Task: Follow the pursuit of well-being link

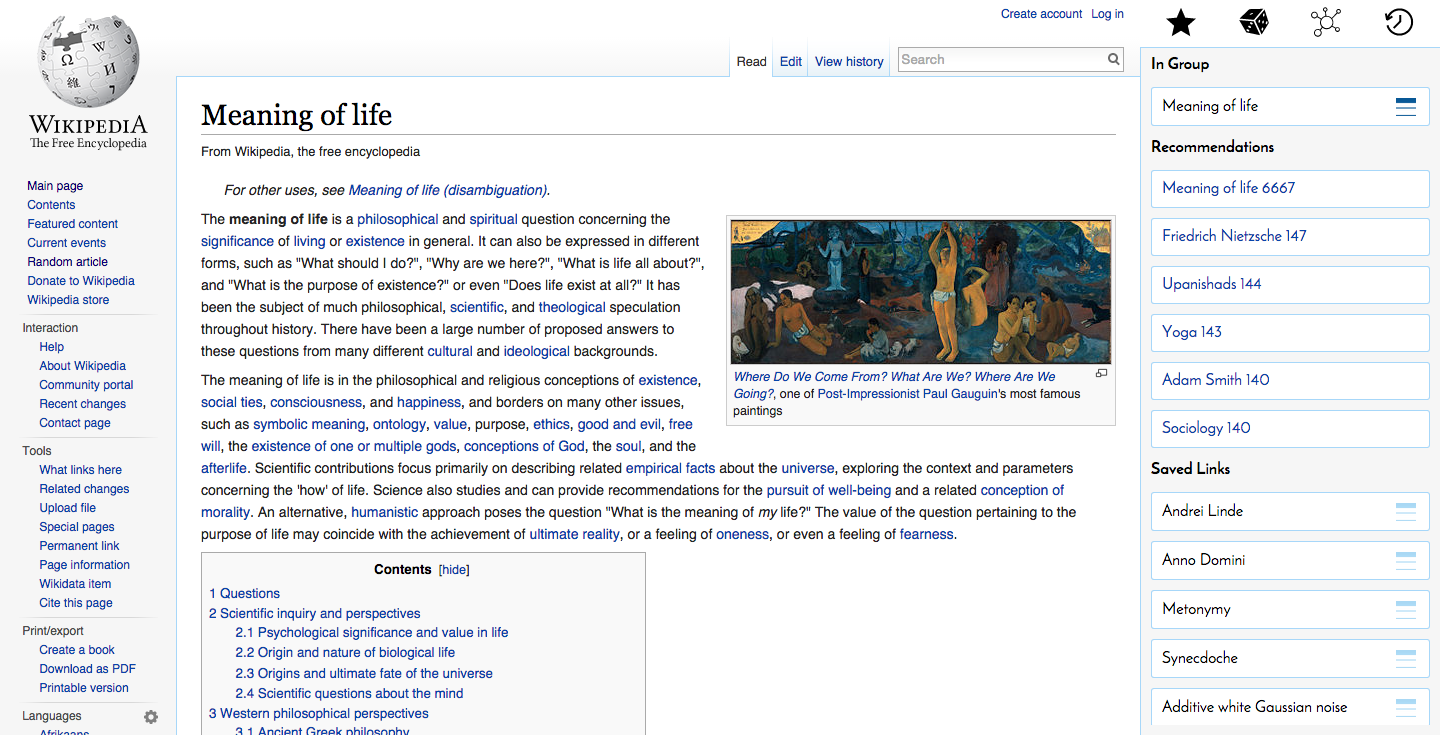Action: [x=829, y=490]
